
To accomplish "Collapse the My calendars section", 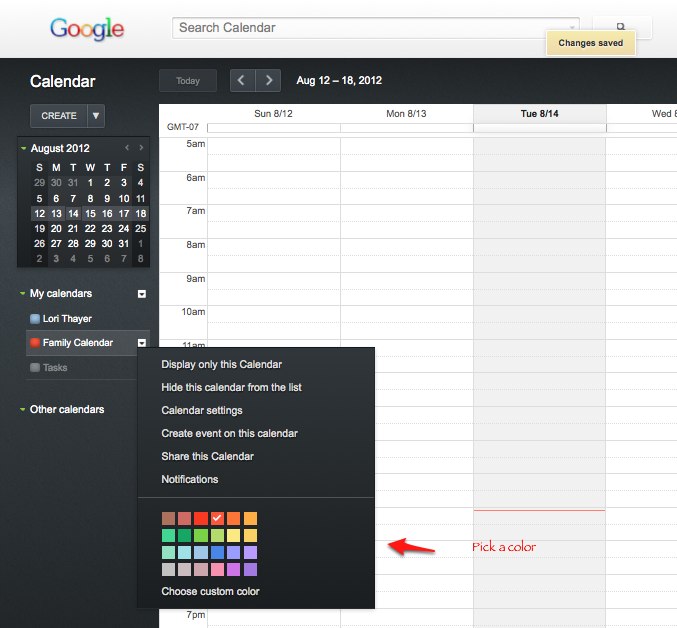I will click(22, 293).
